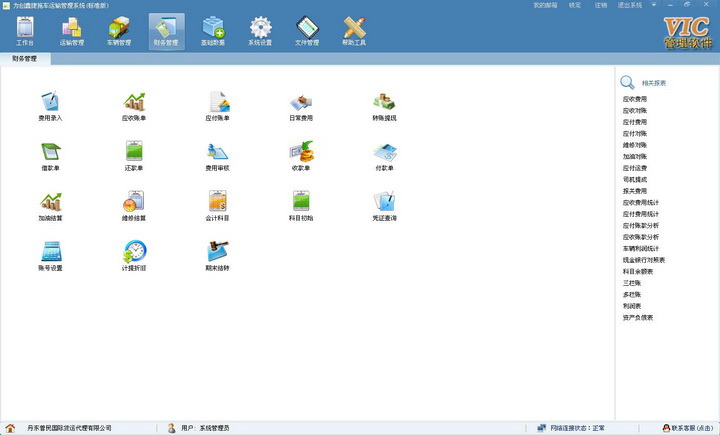
Task: Open the 利润表 report
Action: coord(632,306)
